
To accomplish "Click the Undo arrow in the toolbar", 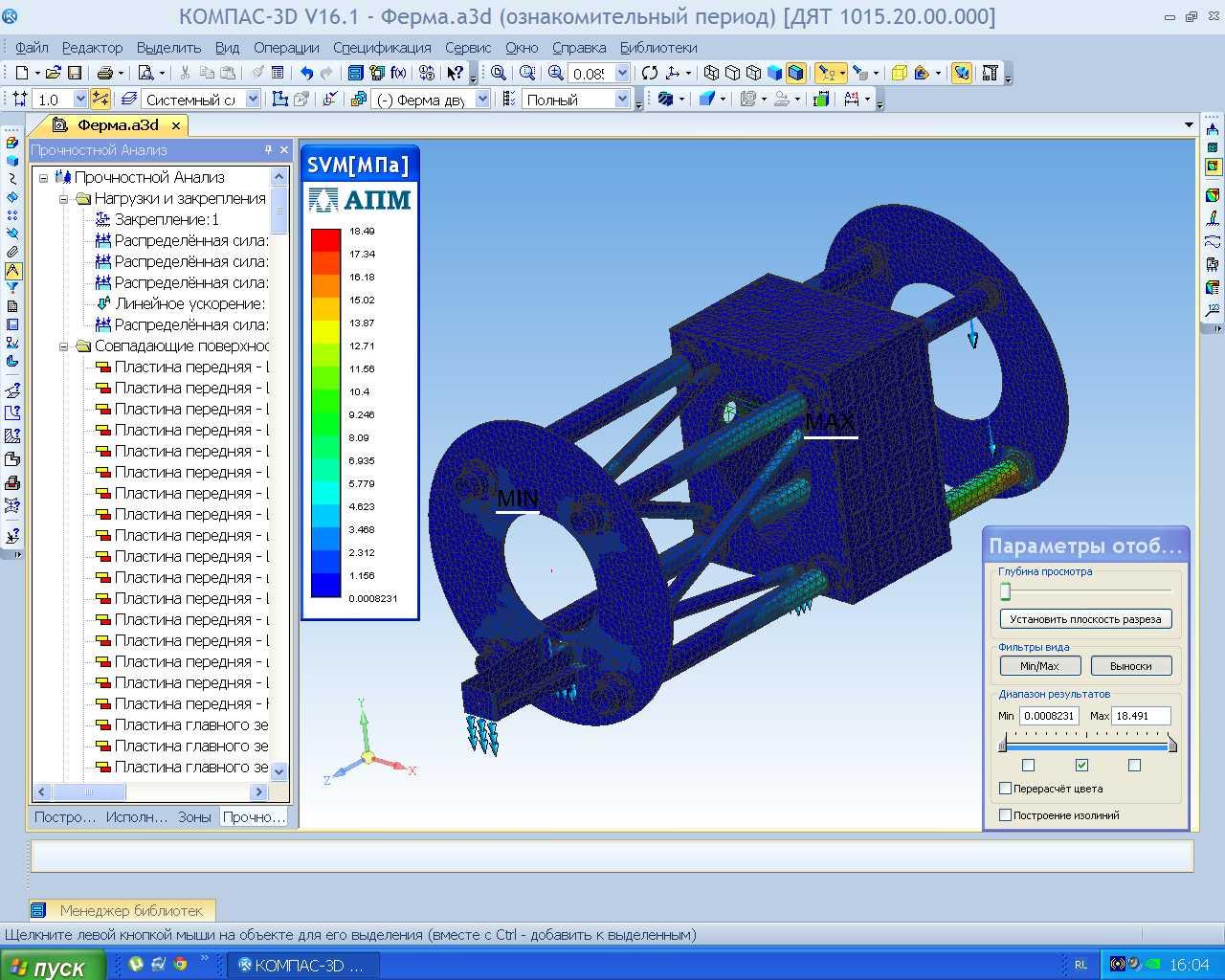I will tap(306, 73).
